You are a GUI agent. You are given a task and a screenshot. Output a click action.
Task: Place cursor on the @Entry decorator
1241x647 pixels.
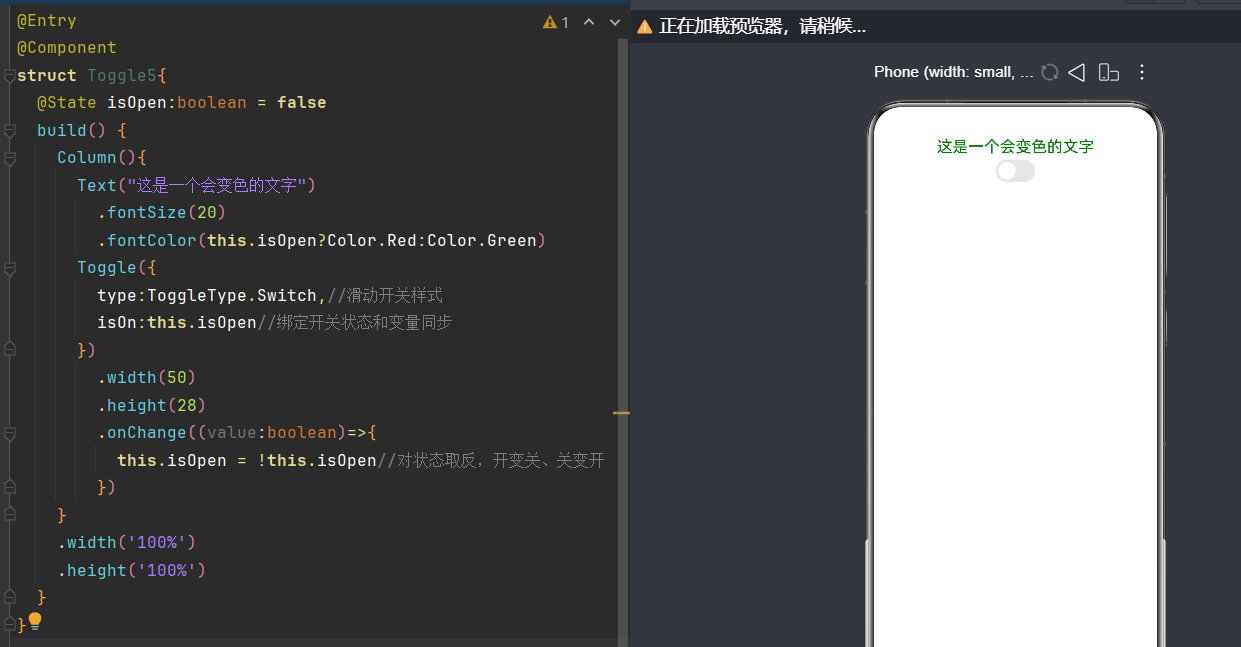point(46,20)
